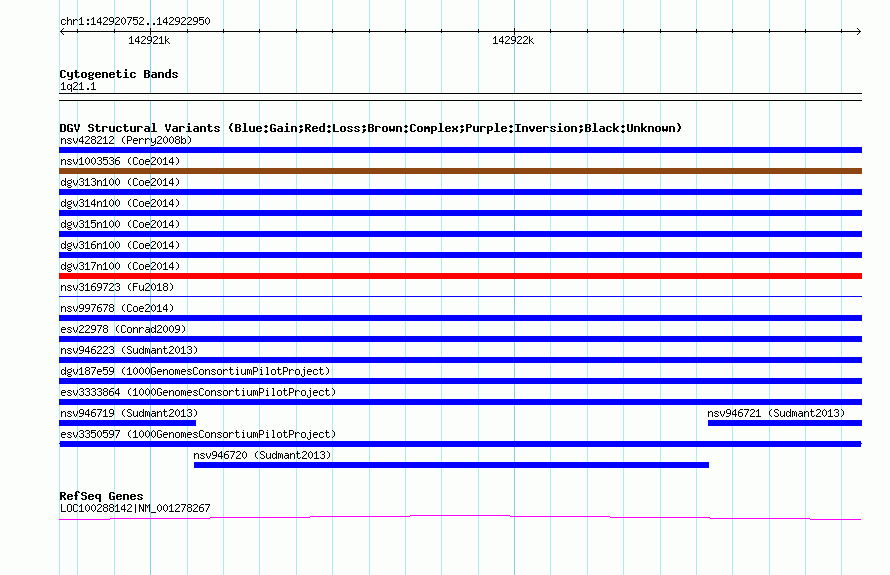
Task: Click the blue bar of nsv946223
Action: tap(460, 360)
